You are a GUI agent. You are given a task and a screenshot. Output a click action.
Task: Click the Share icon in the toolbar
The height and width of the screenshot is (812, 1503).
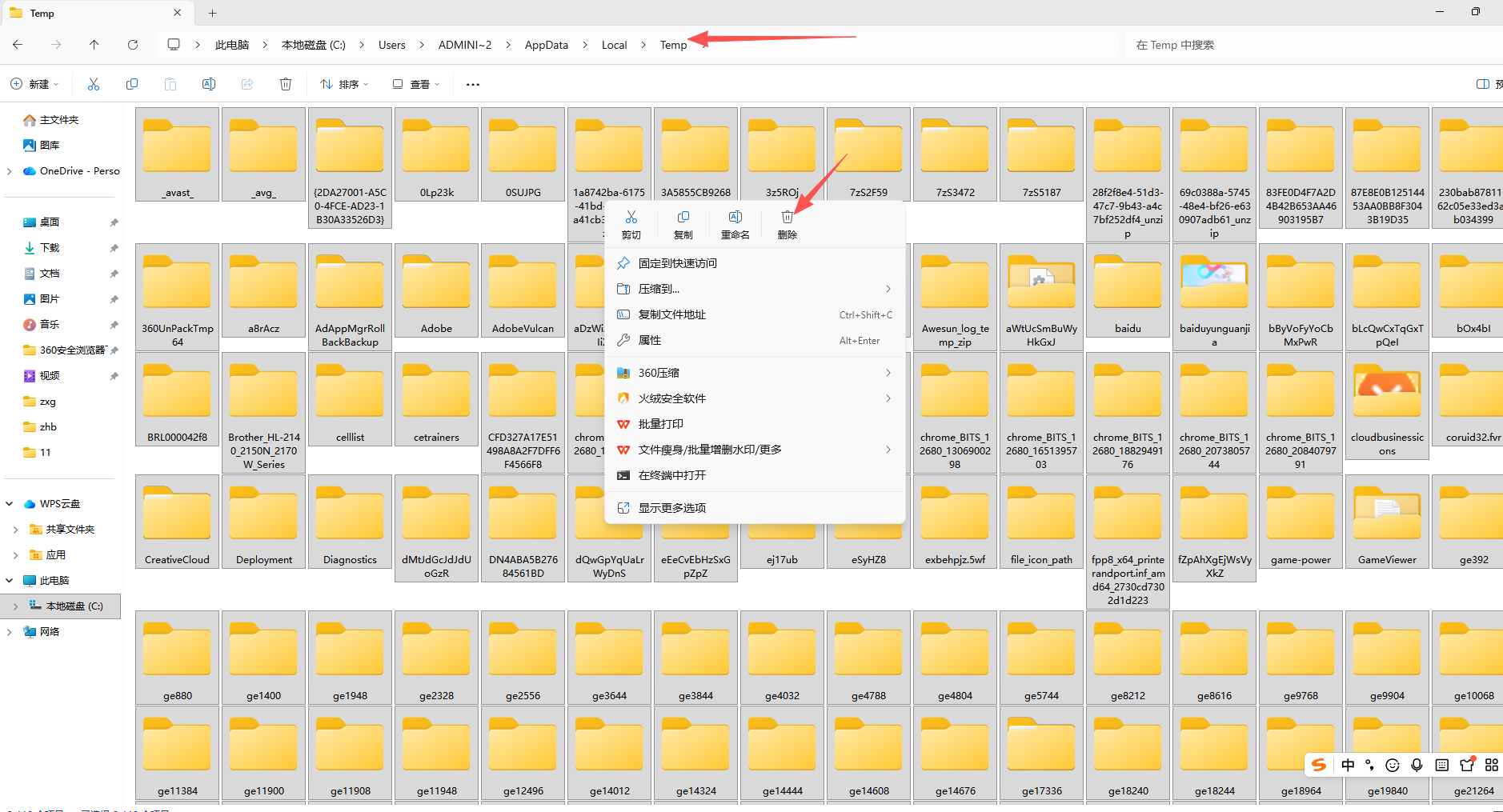(246, 84)
